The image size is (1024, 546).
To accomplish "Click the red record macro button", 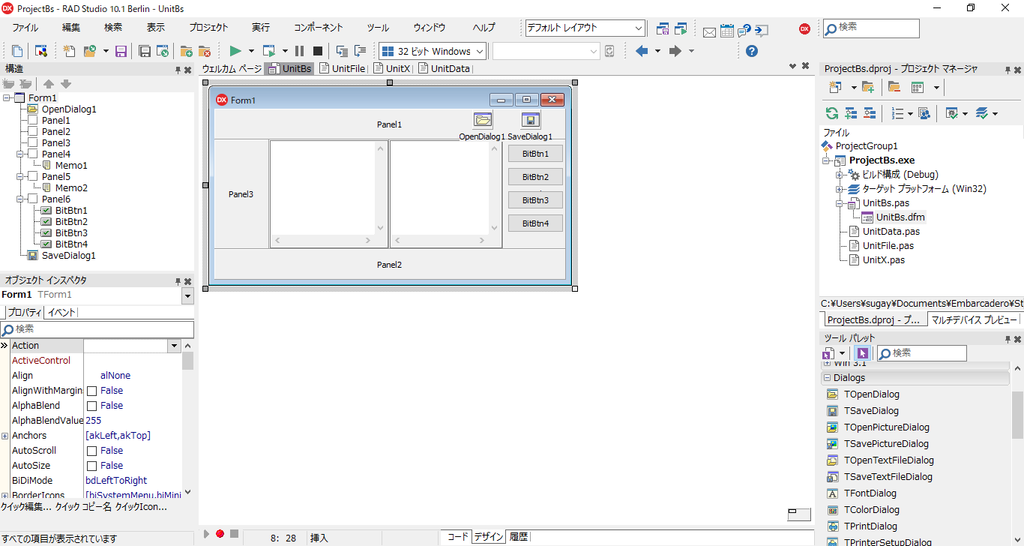I will (220, 534).
